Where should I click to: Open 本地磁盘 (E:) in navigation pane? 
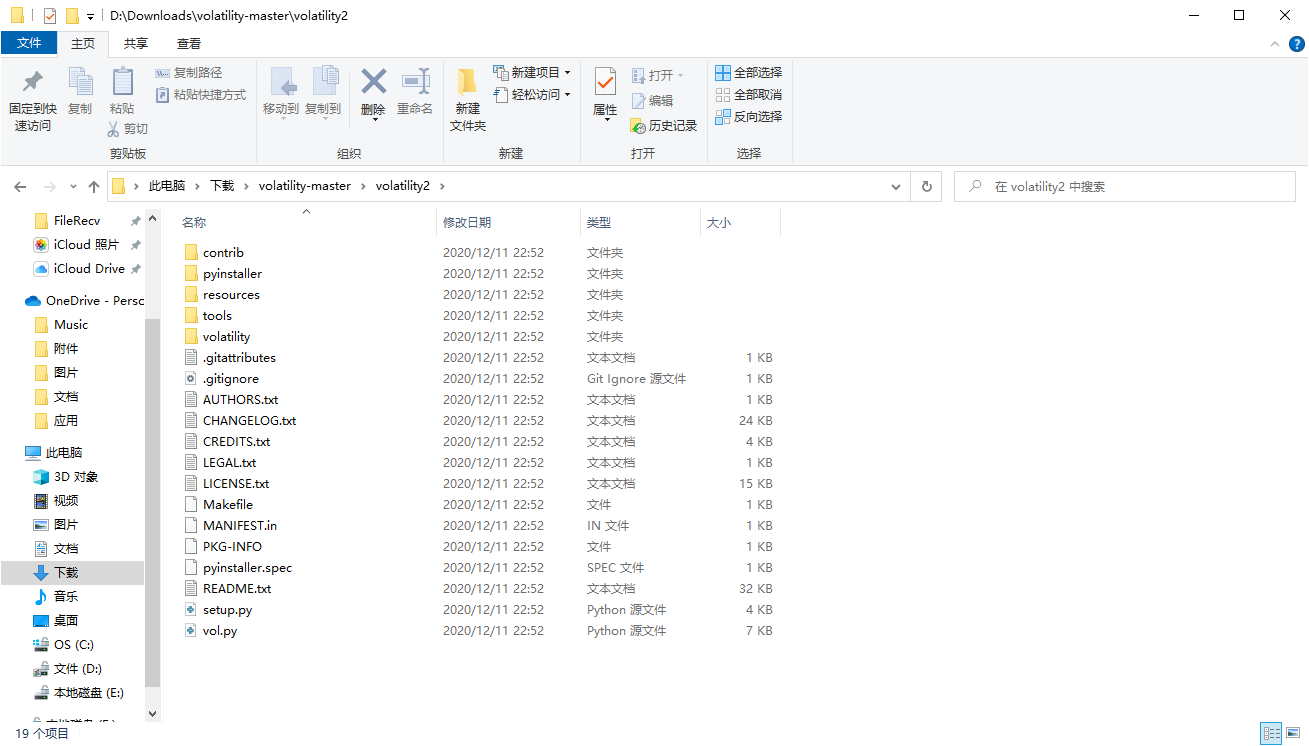click(78, 693)
